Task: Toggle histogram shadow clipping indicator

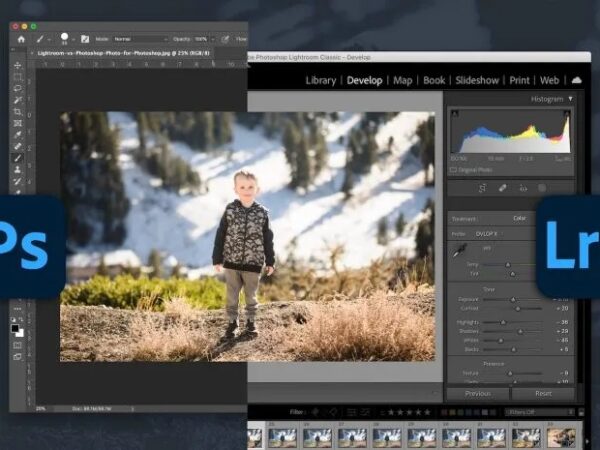Action: click(x=455, y=114)
